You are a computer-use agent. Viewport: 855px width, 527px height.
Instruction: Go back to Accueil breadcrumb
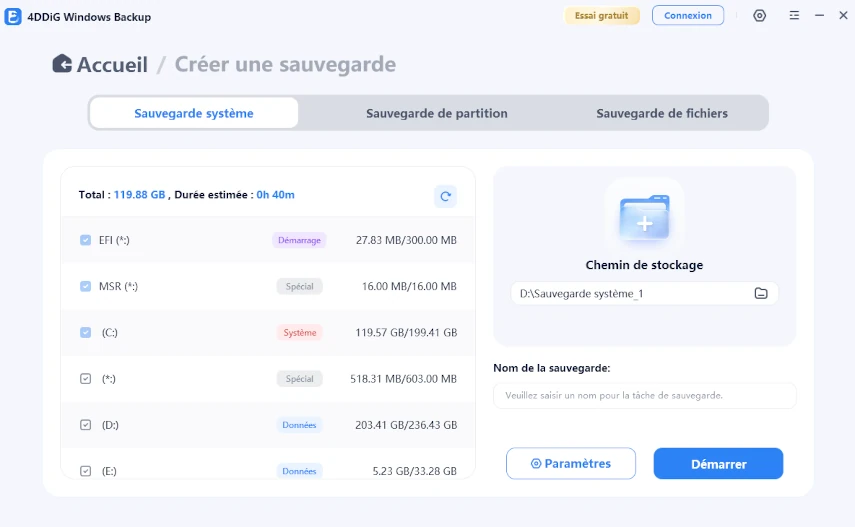(x=112, y=64)
